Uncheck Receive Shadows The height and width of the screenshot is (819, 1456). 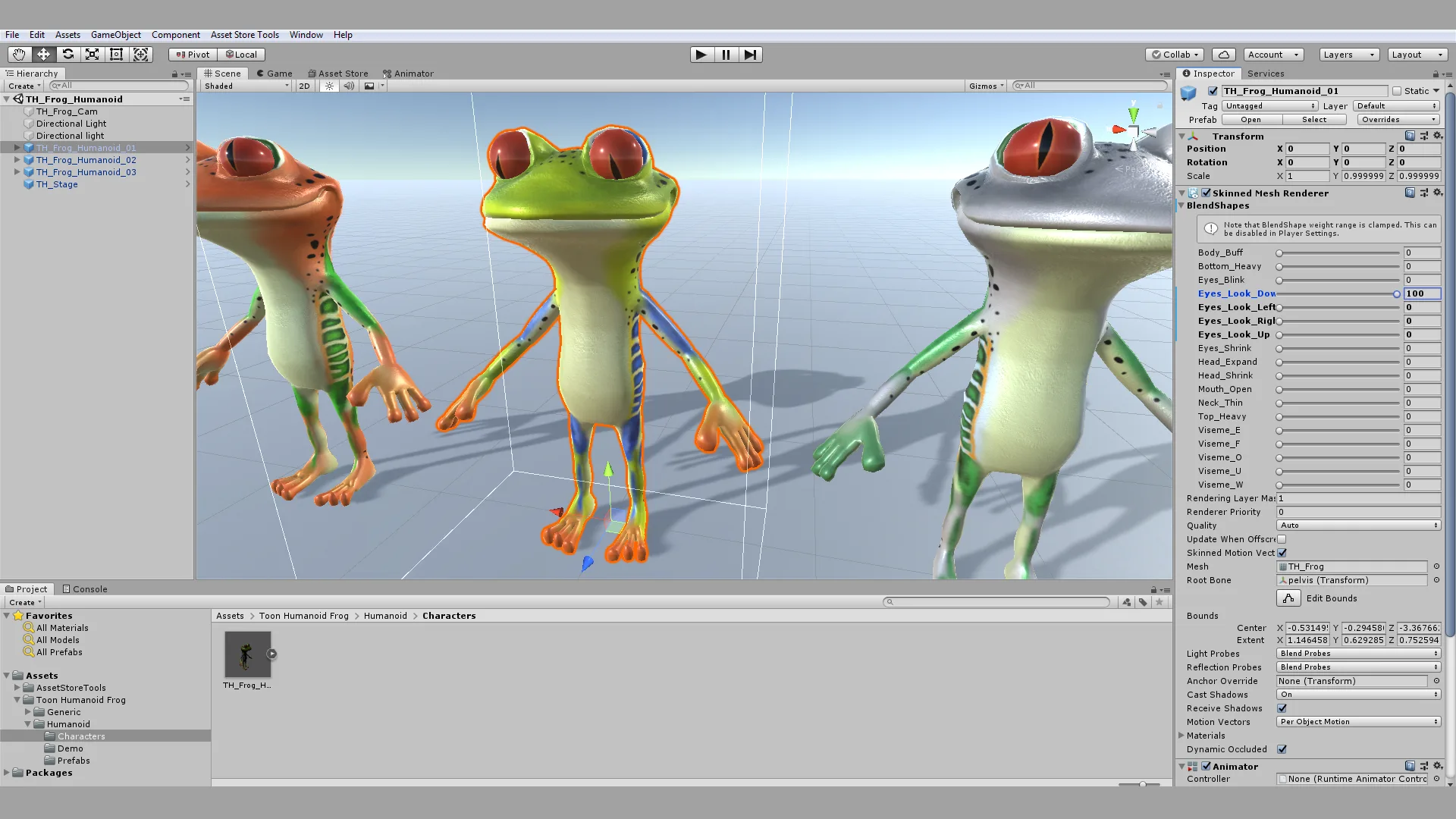point(1282,708)
